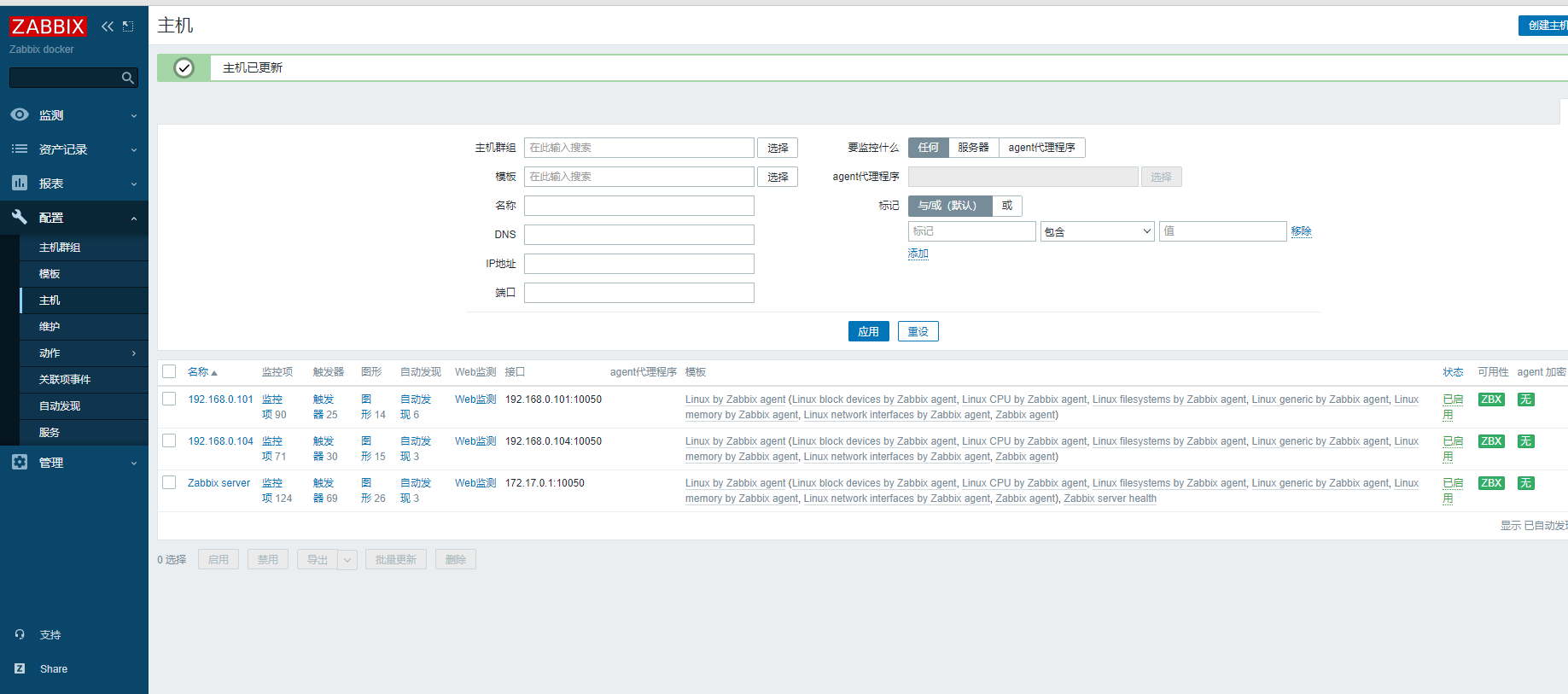Select 任何 monitored-by option
Viewport: 1568px width, 694px height.
tap(928, 148)
